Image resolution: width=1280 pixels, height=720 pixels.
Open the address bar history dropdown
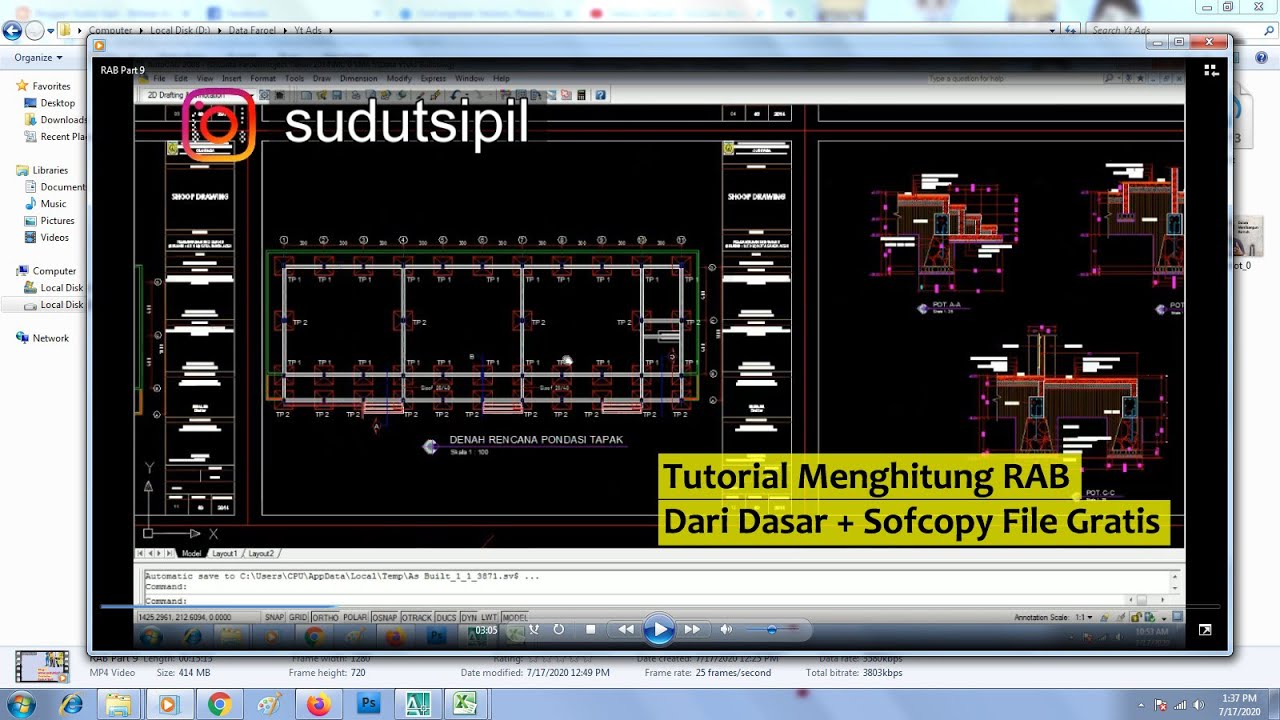coord(1052,30)
